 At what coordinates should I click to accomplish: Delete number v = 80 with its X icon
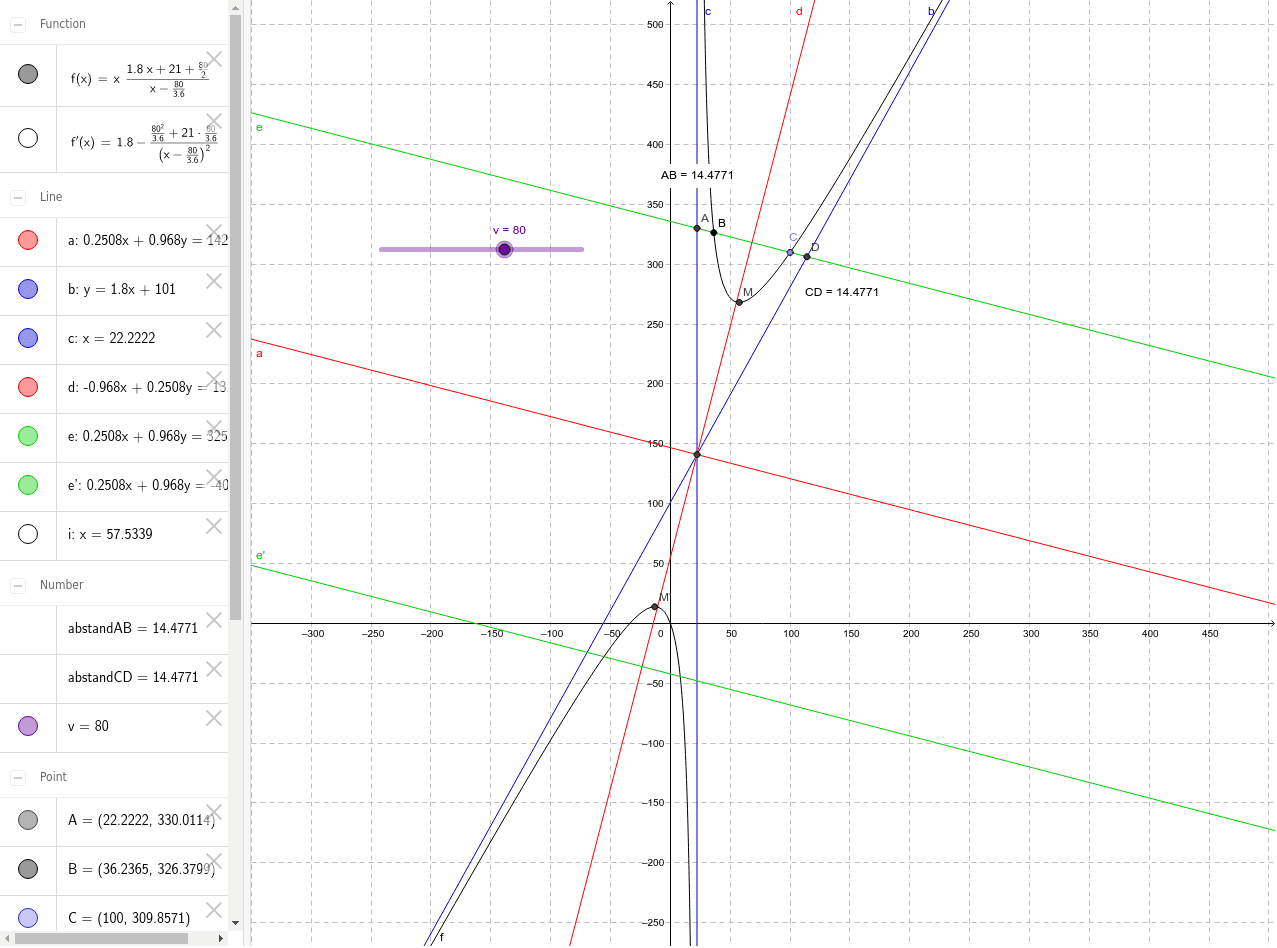click(x=213, y=718)
